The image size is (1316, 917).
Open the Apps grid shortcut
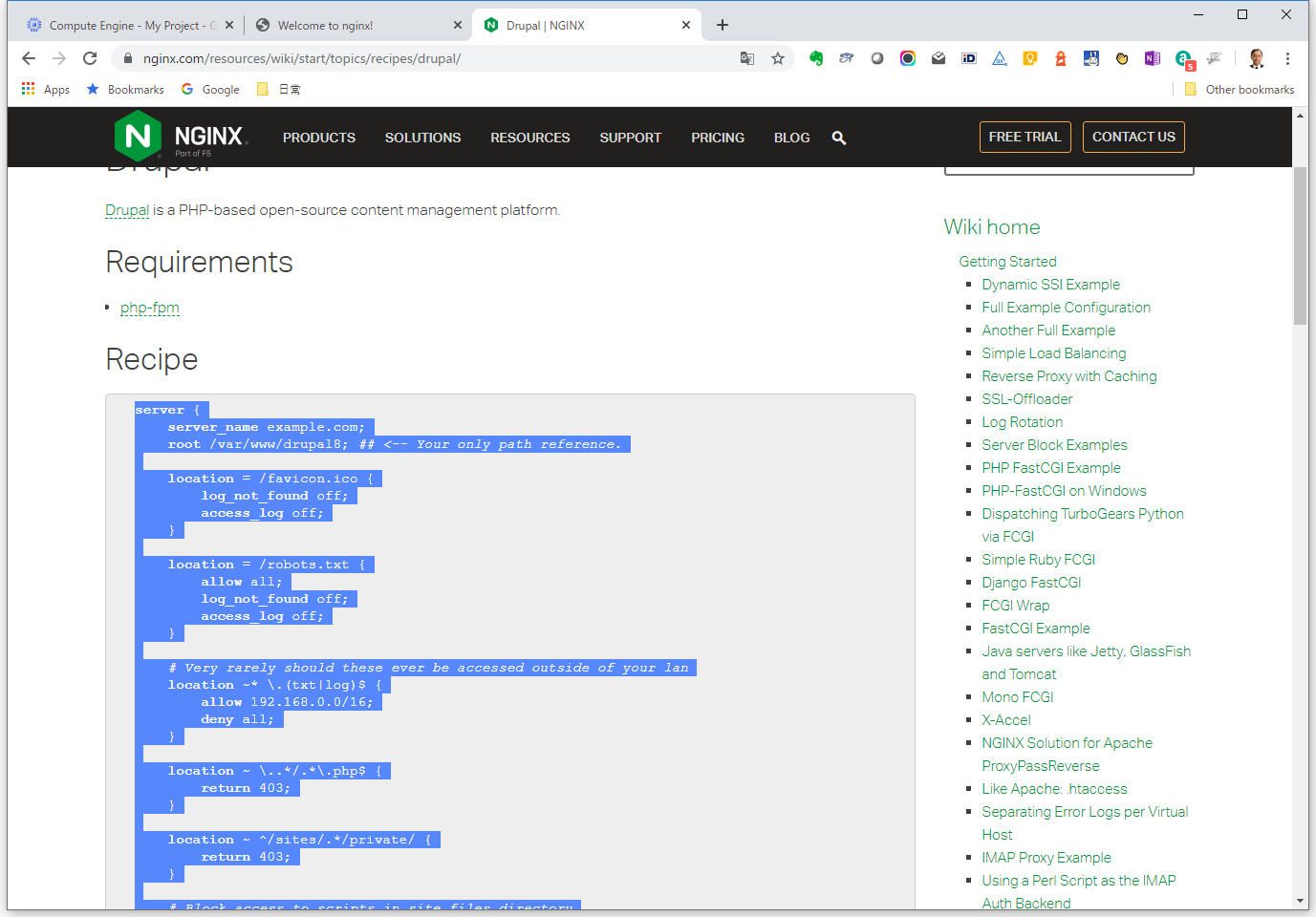(x=46, y=89)
